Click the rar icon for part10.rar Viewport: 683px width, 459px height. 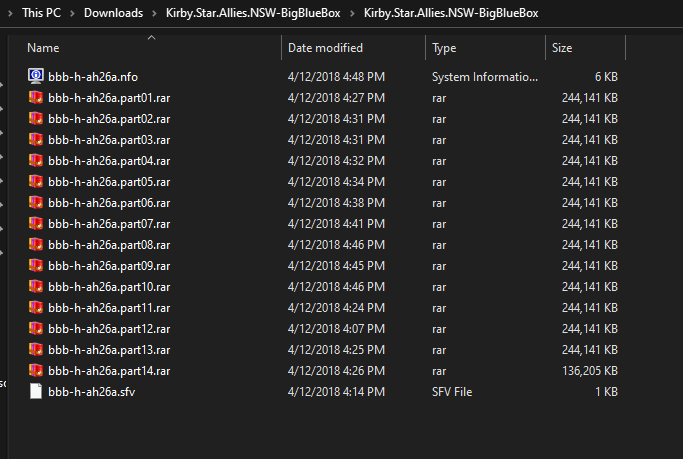(x=36, y=286)
